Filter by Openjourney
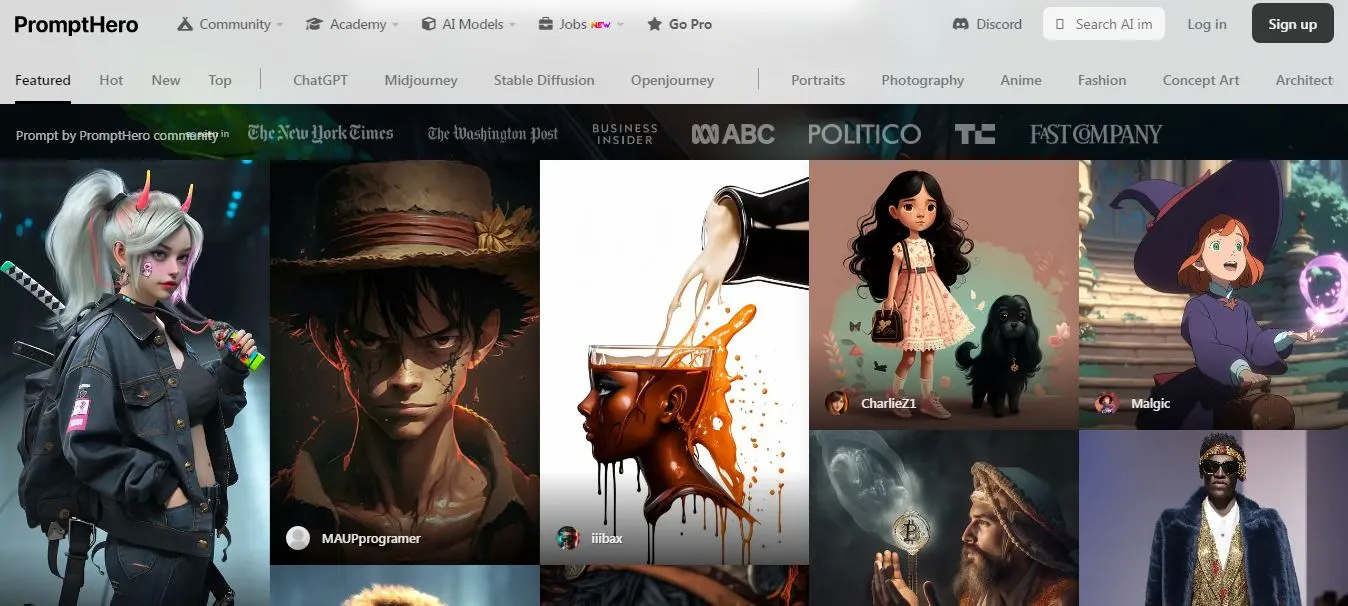The width and height of the screenshot is (1348, 606). click(x=672, y=80)
